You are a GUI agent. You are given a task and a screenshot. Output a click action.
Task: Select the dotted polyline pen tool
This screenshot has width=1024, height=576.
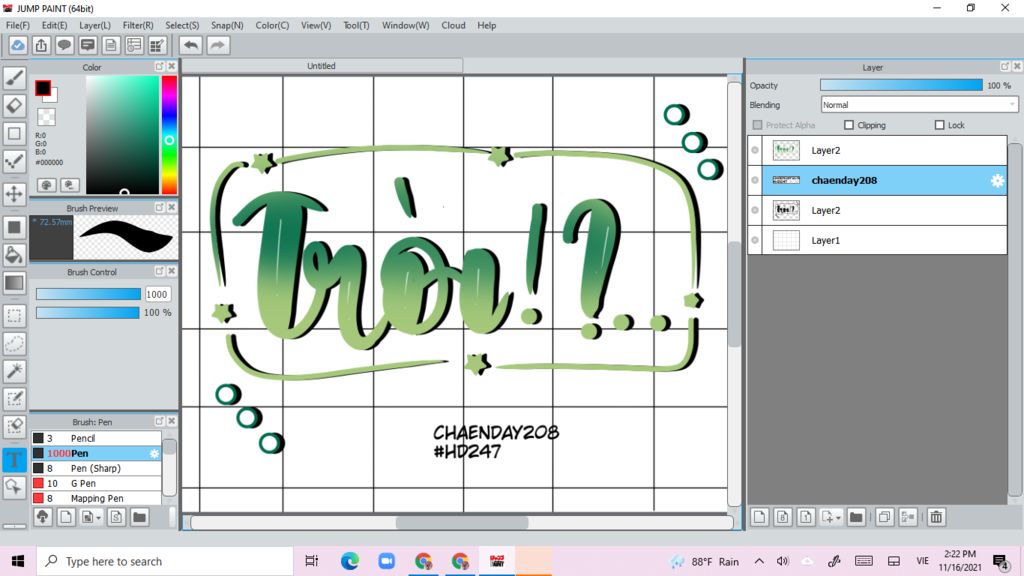tap(14, 161)
